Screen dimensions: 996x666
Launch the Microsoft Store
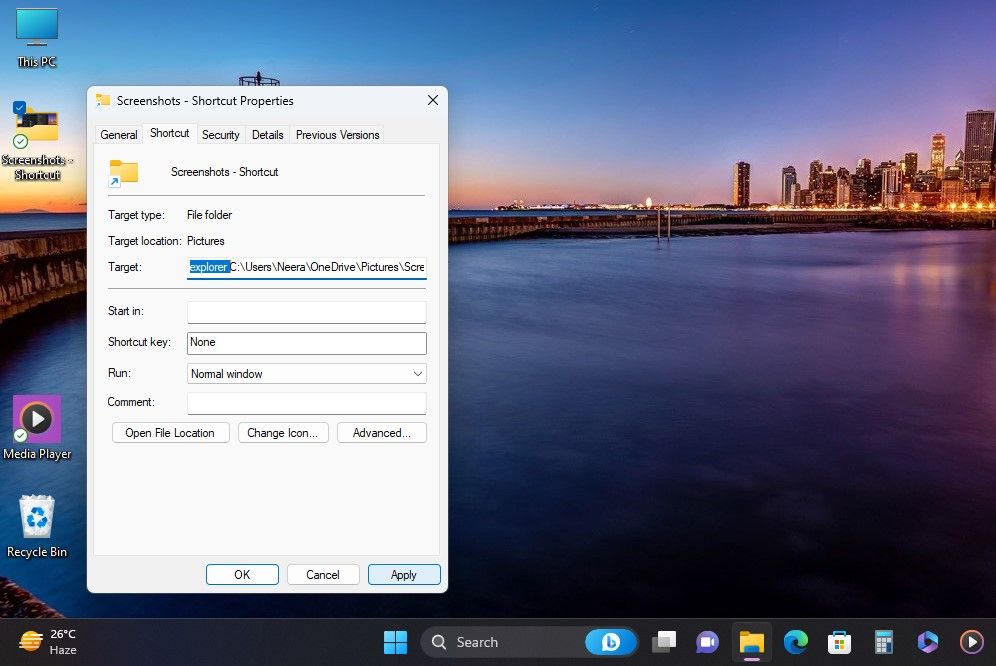(x=840, y=641)
